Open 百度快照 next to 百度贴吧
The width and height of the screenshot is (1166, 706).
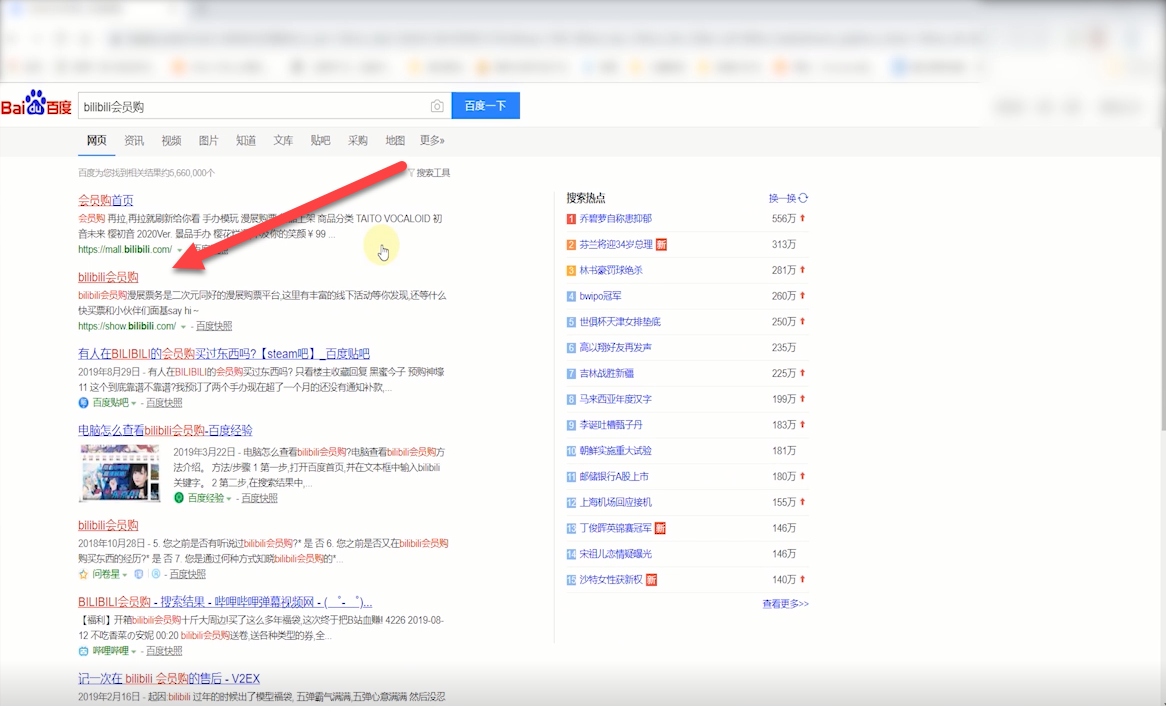click(164, 402)
